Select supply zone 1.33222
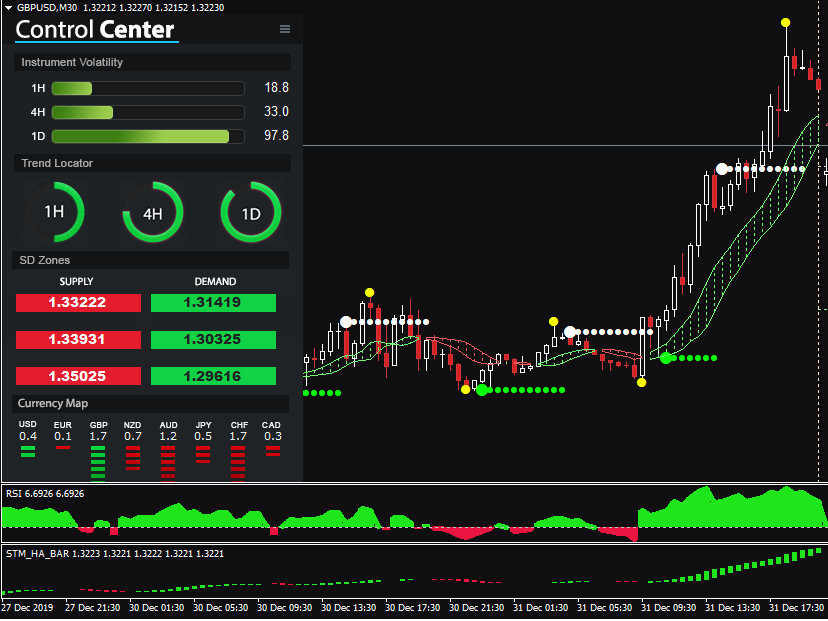Screen dimensions: 828x621 (79, 302)
